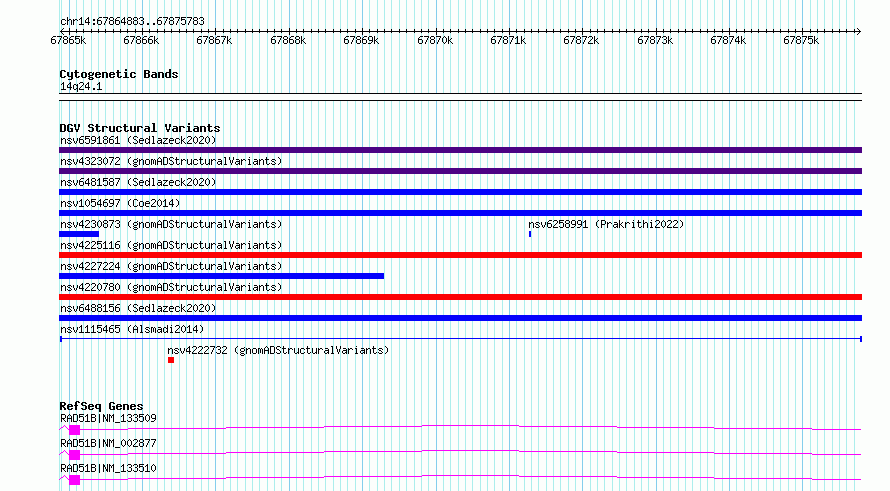Open the nsv4227224 variant label
Image resolution: width=890 pixels, height=491 pixels.
(x=171, y=266)
